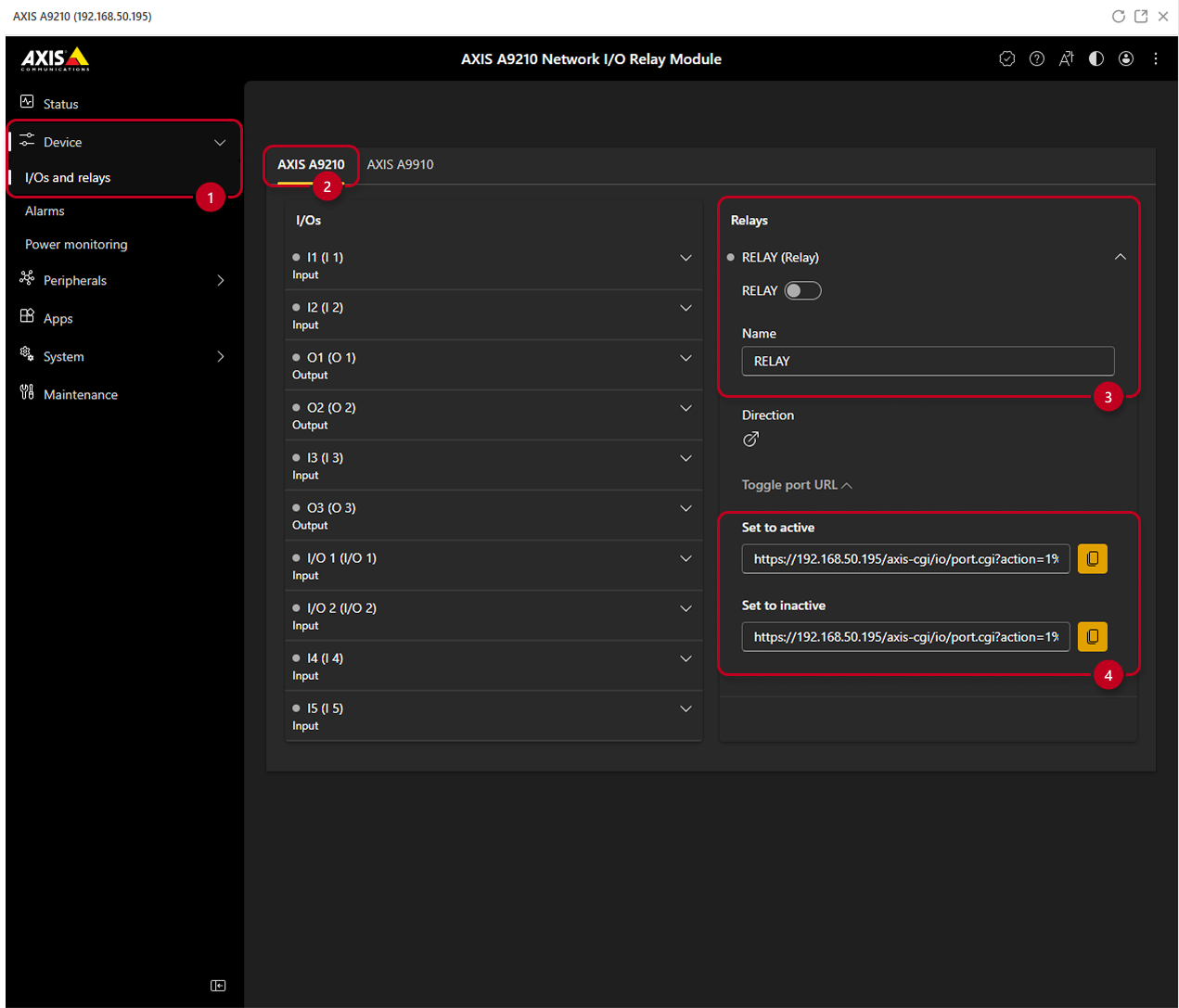Expand the I1 (I 1) input row
The image size is (1179, 1008).
pos(493,265)
